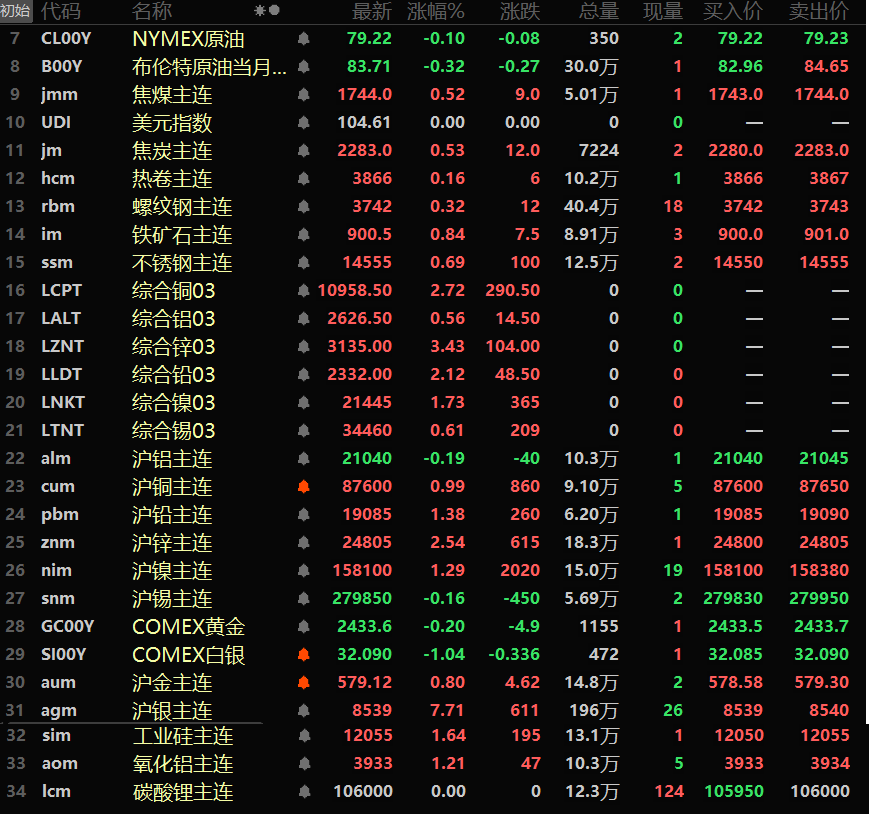Screen dimensions: 869x814
Task: Select the 沪锡主连 name cell
Action: tap(172, 599)
